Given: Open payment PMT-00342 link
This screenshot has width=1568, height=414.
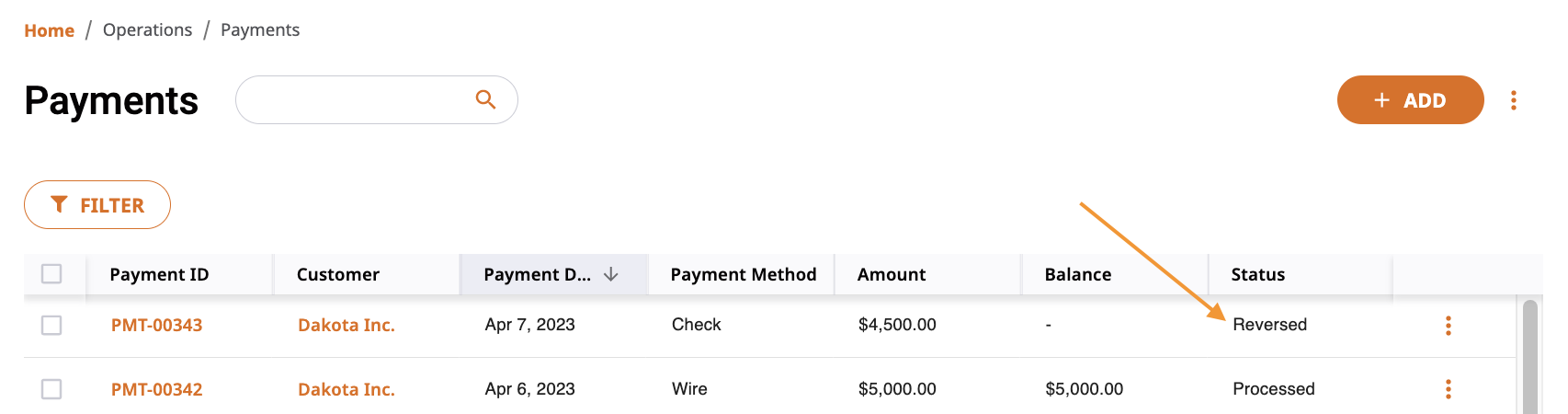Looking at the screenshot, I should (156, 389).
